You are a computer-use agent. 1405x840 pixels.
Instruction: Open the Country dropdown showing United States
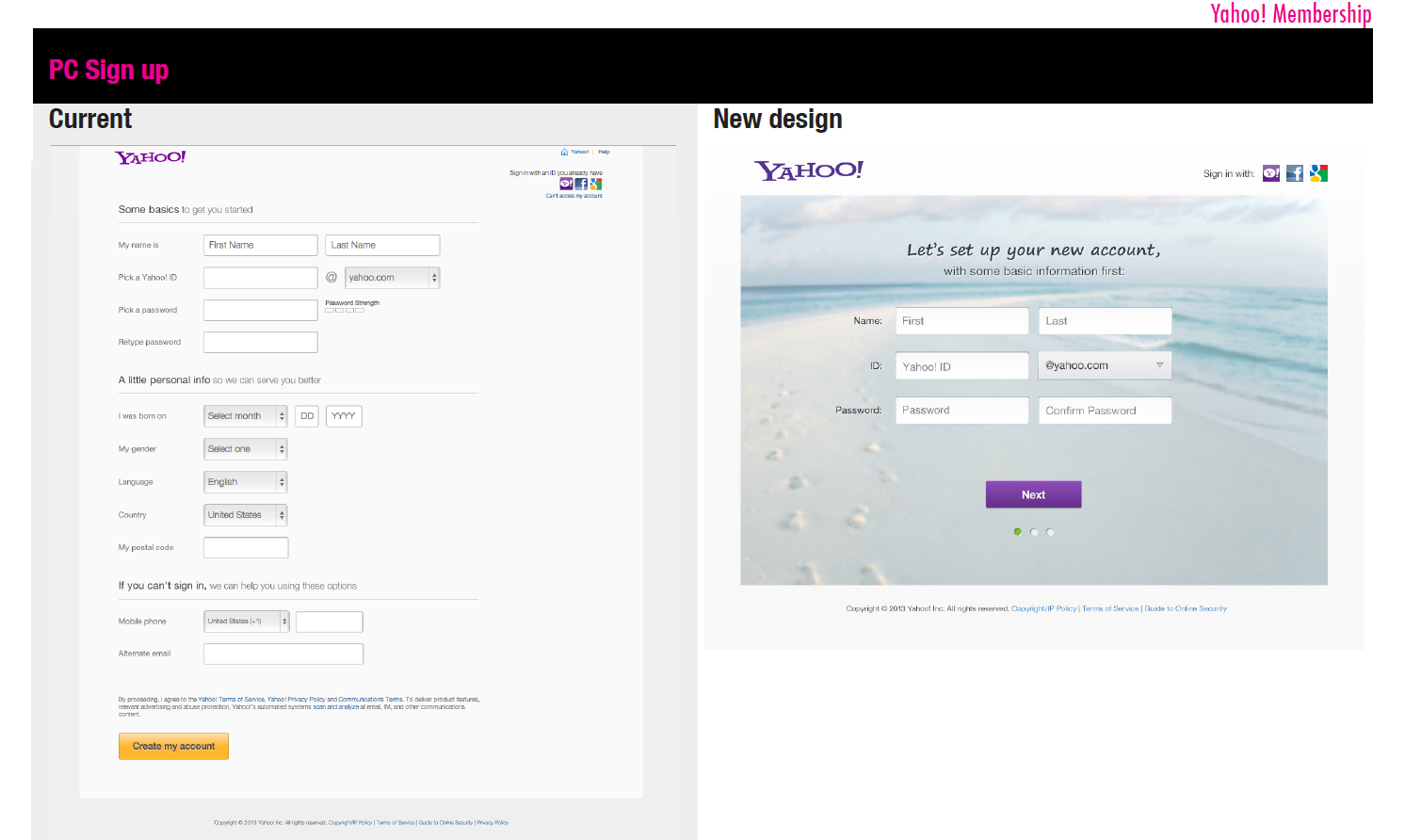[x=246, y=515]
